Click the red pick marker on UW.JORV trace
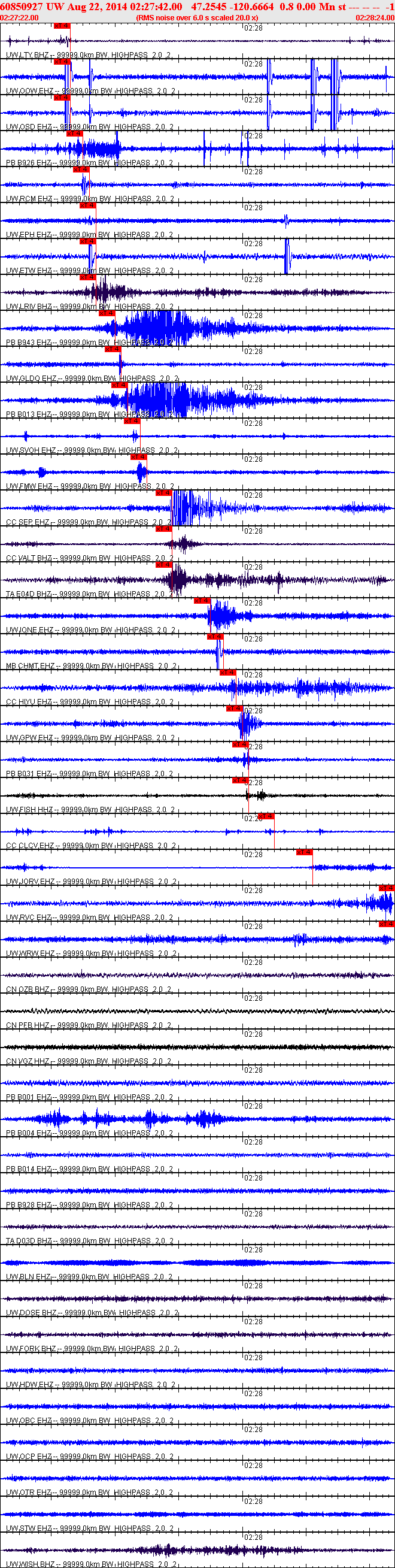The width and height of the screenshot is (395, 1568). (304, 852)
